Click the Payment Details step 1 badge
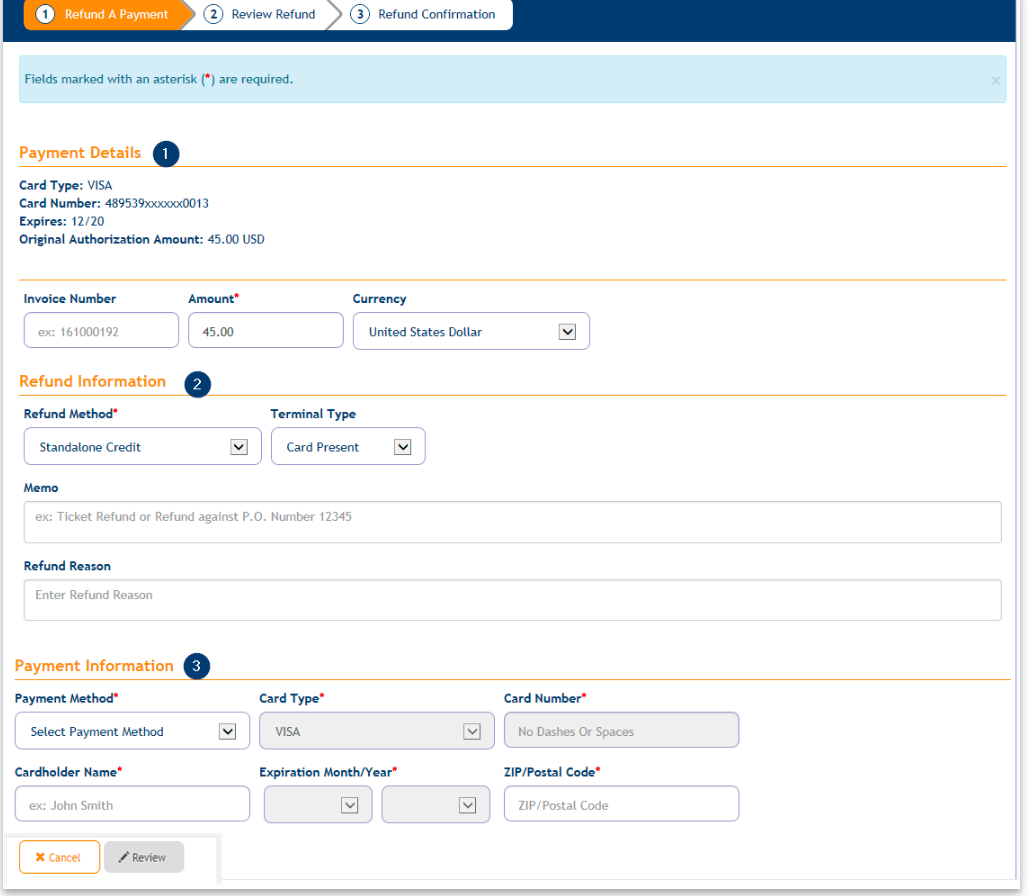Screen dimensions: 1029x896 (166, 154)
